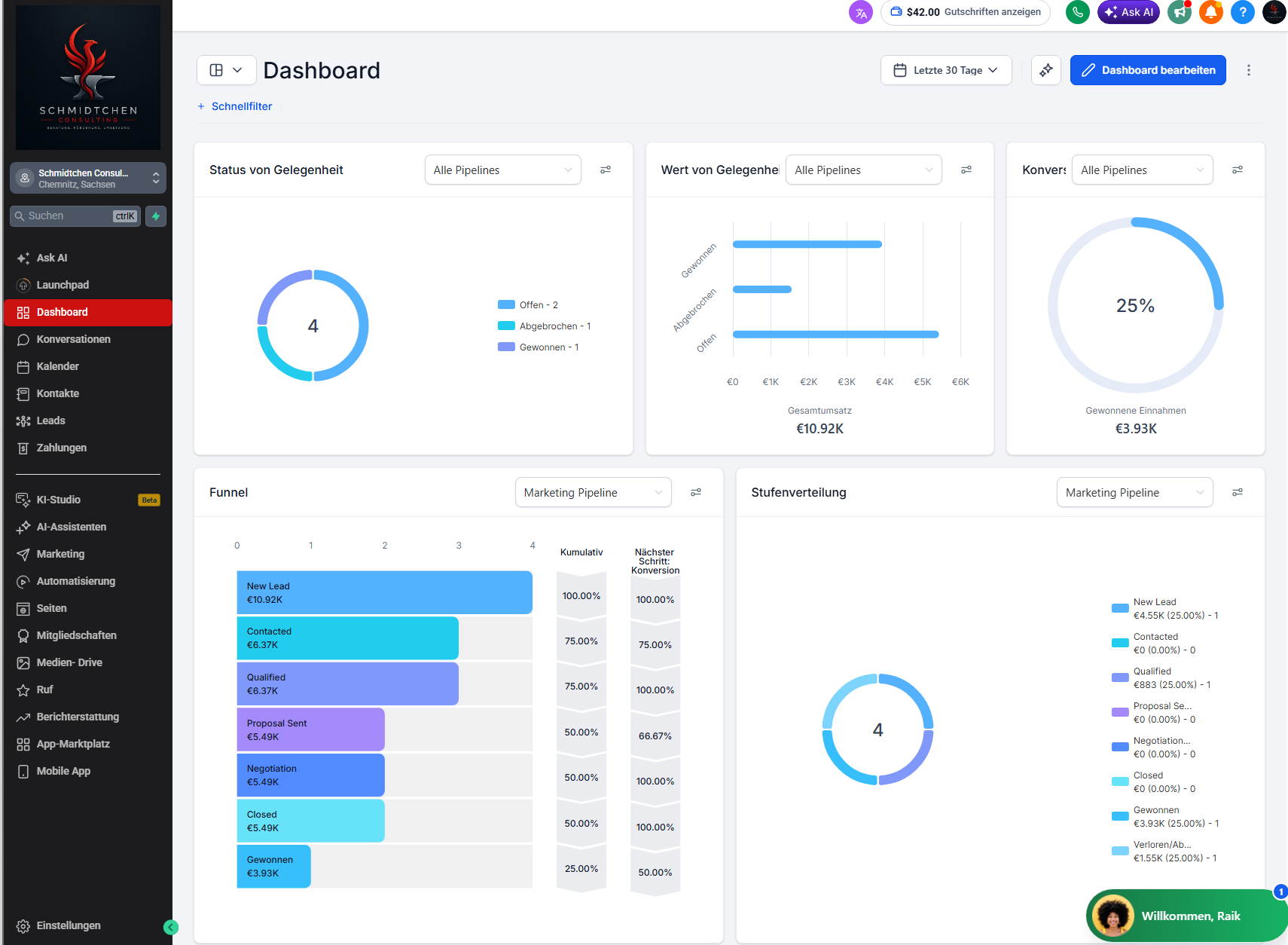The width and height of the screenshot is (1288, 945).
Task: Open Ruf in the sidebar
Action: pyautogui.click(x=88, y=690)
